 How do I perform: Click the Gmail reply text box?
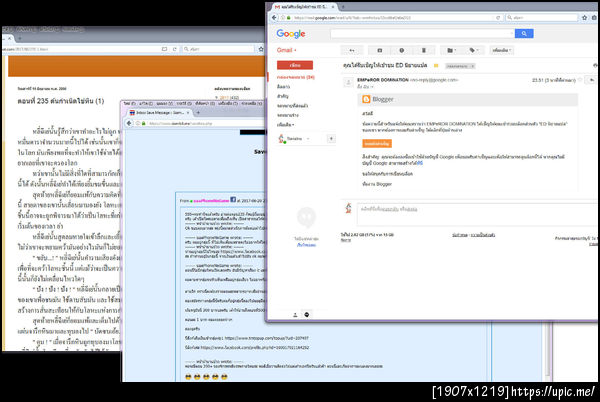[x=476, y=215]
